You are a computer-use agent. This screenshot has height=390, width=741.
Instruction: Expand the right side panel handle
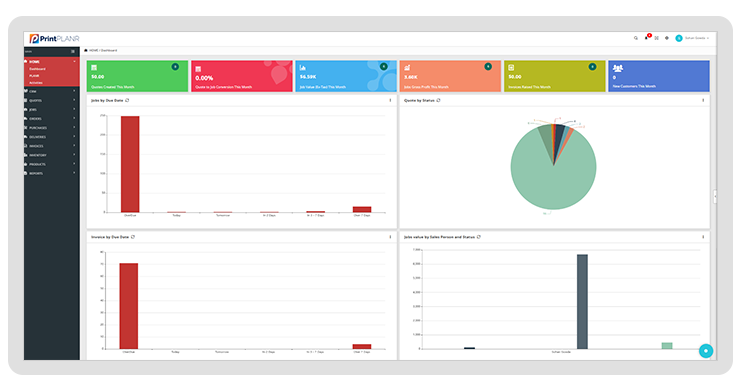coord(715,196)
